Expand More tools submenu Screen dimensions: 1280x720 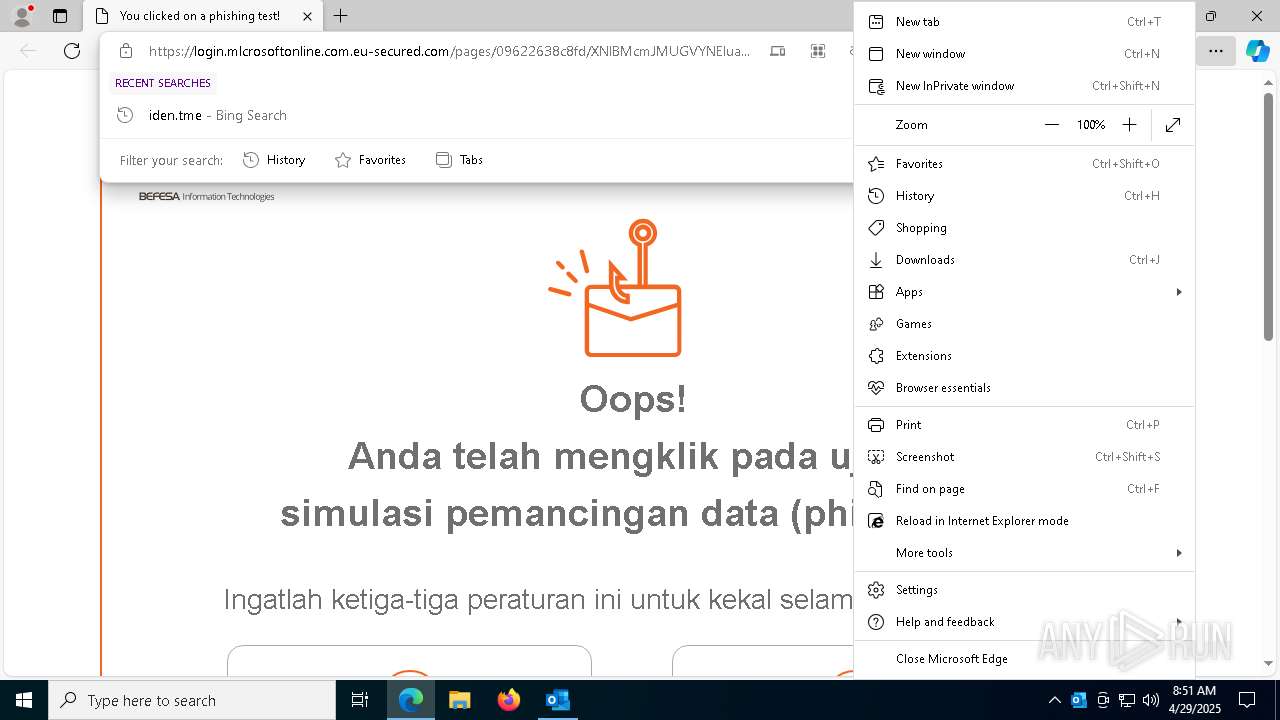point(1024,553)
